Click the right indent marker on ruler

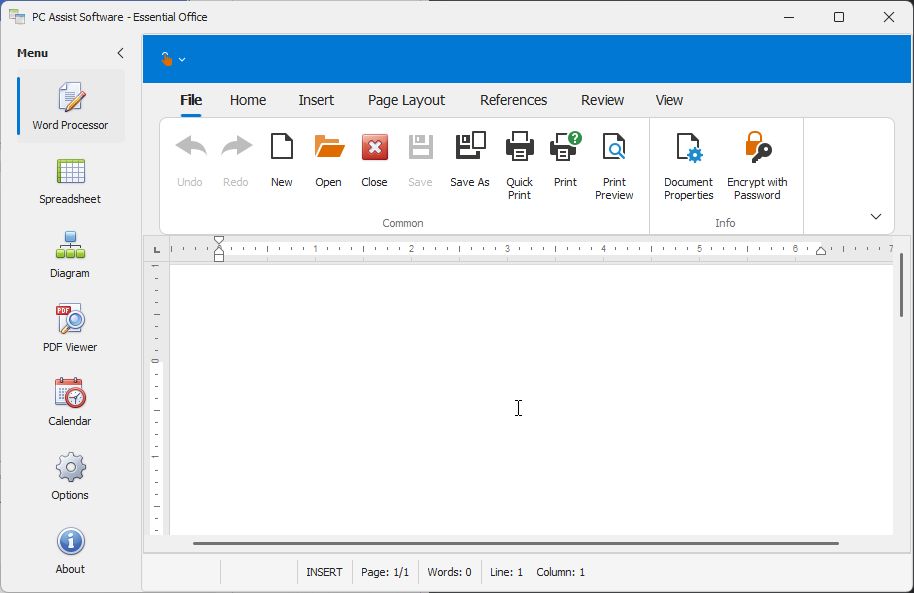pyautogui.click(x=821, y=251)
